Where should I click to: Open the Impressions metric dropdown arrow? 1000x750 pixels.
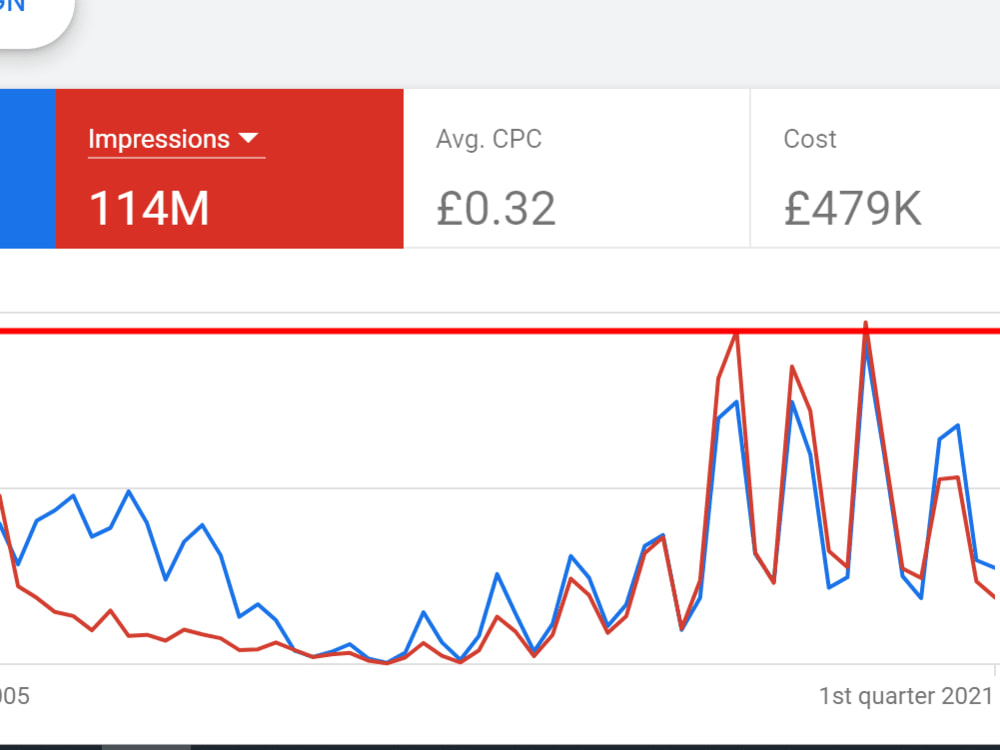coord(248,138)
